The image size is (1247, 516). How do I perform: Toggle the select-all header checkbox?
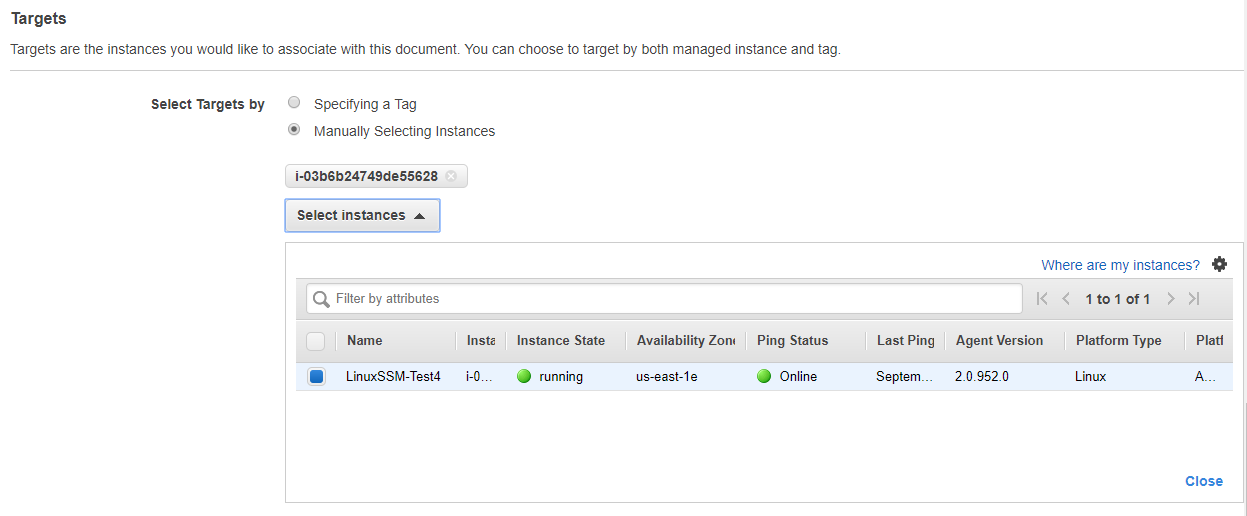point(316,341)
